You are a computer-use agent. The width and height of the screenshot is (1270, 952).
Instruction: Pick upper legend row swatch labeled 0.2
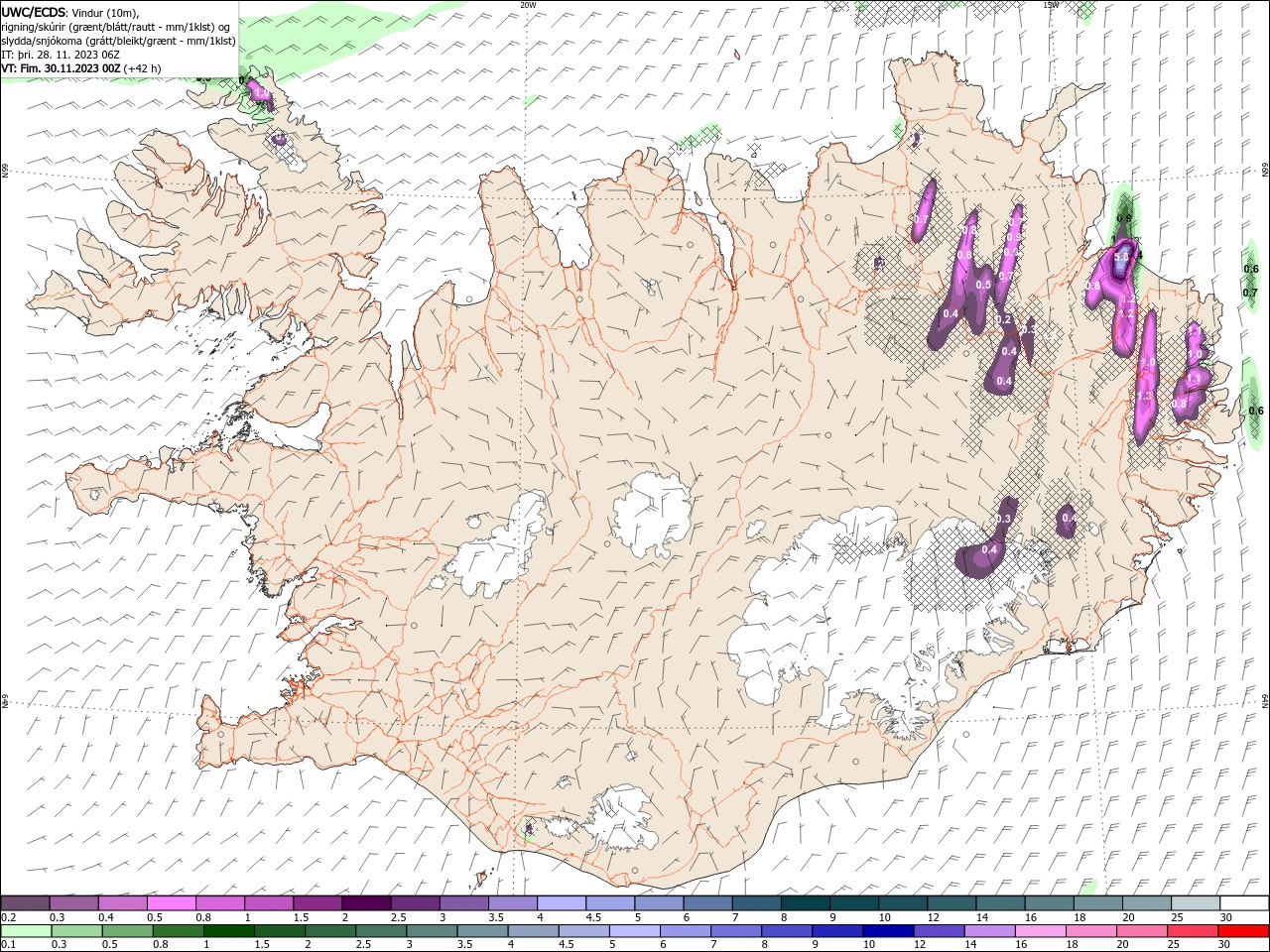(25, 903)
